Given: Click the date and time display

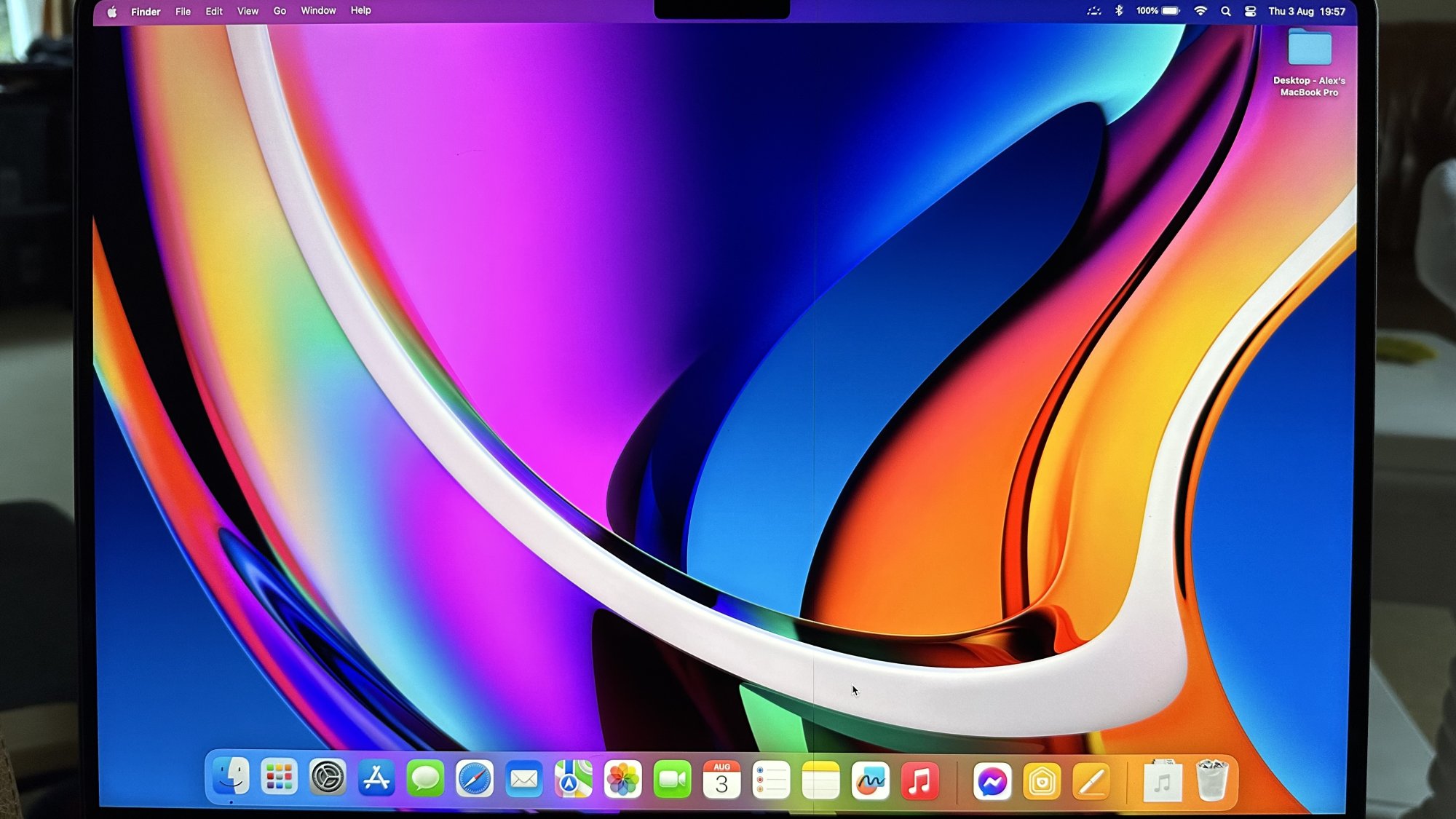Looking at the screenshot, I should click(x=1307, y=12).
